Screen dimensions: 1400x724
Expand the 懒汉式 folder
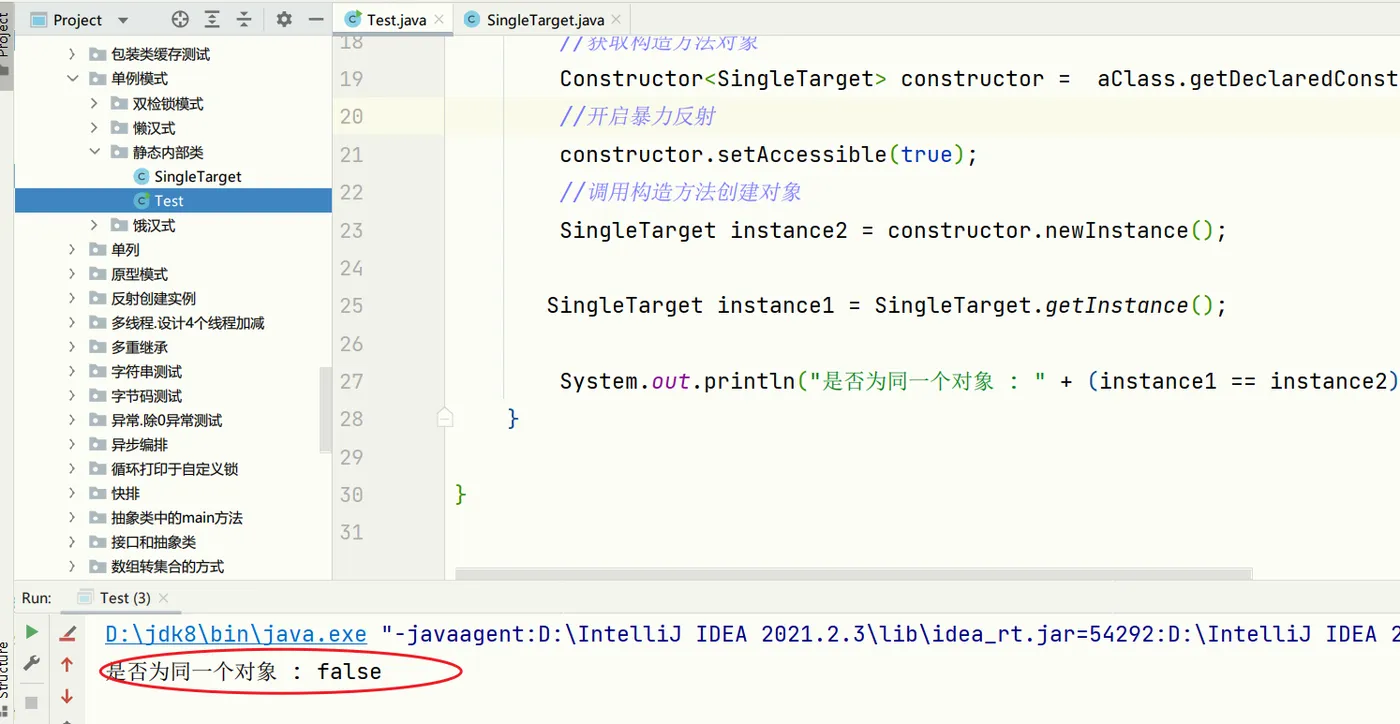[x=94, y=127]
